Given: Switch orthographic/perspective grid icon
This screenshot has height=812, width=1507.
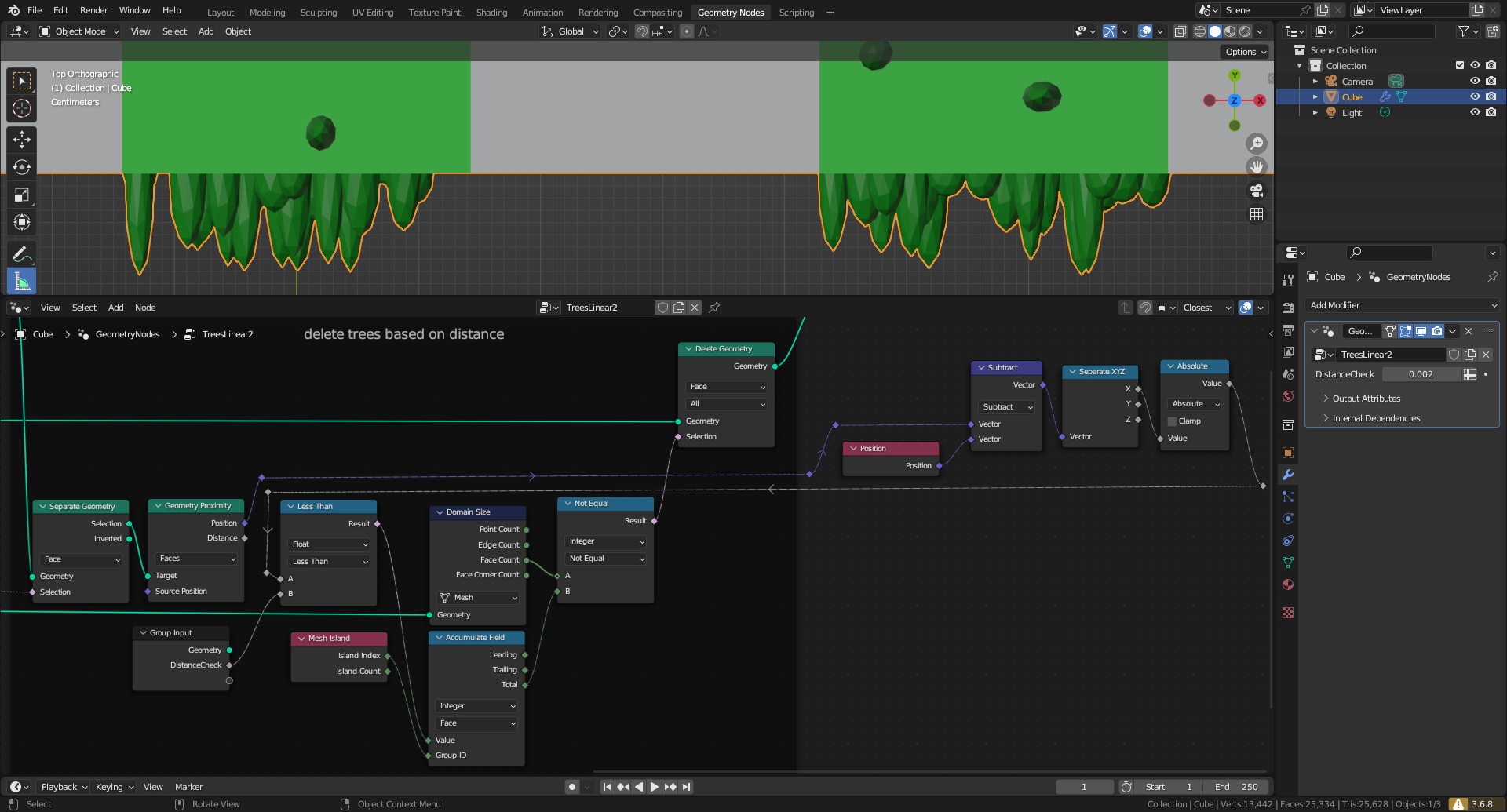Looking at the screenshot, I should coord(1257,214).
